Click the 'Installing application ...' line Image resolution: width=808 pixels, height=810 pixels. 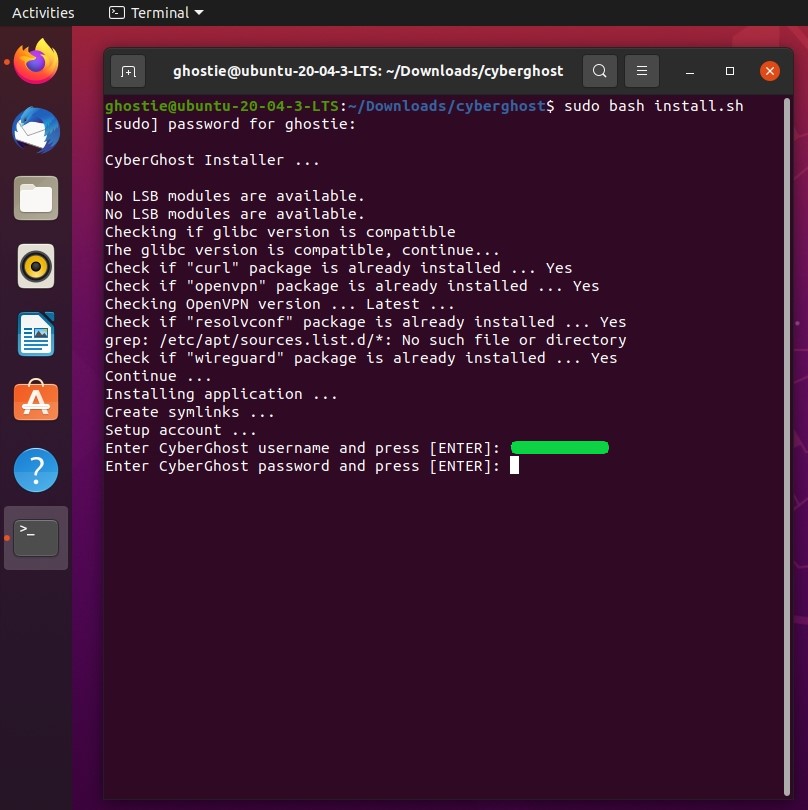(x=221, y=394)
